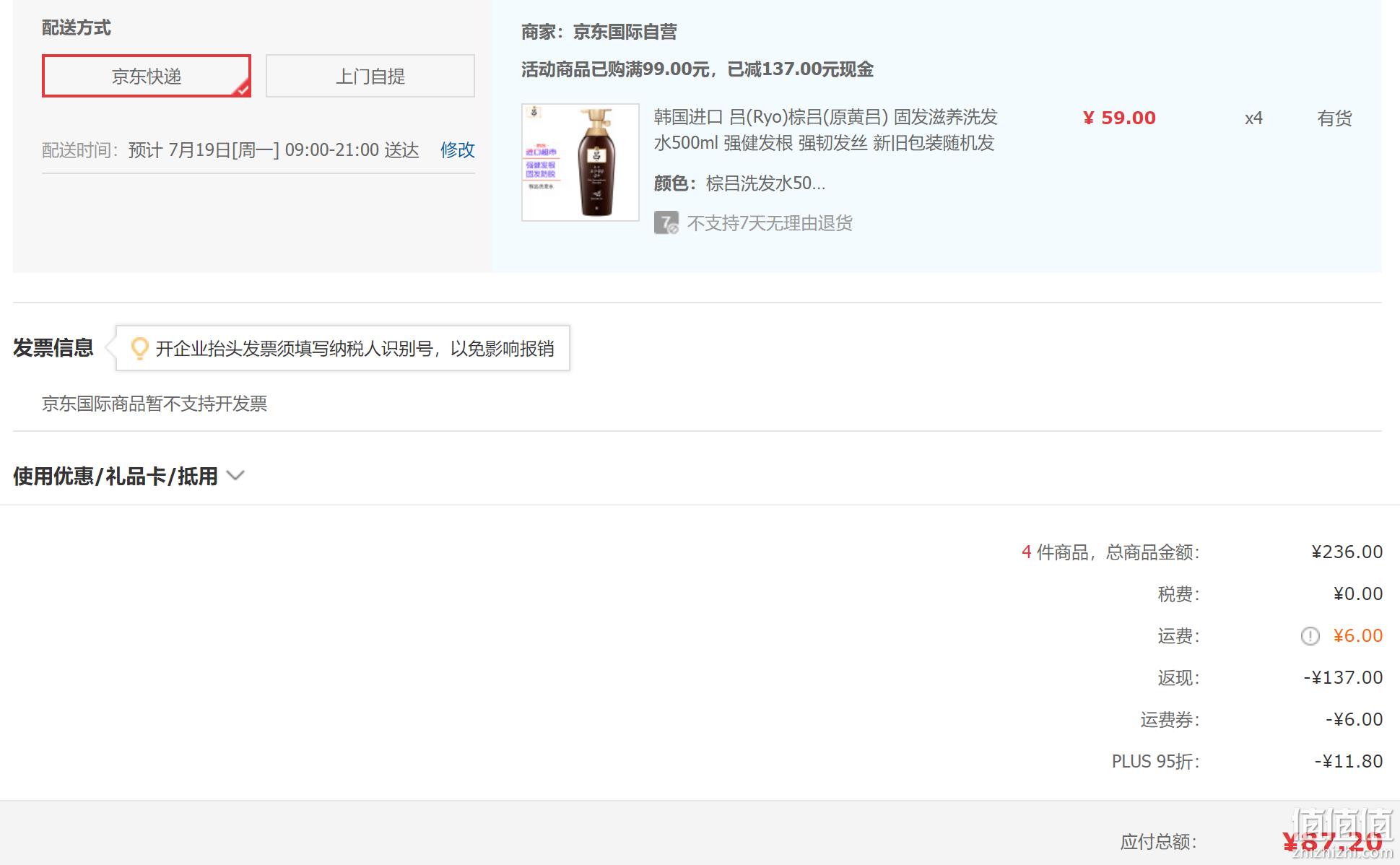Click the 配送时间 estimated delivery text
This screenshot has height=865, width=1400.
click(x=231, y=150)
